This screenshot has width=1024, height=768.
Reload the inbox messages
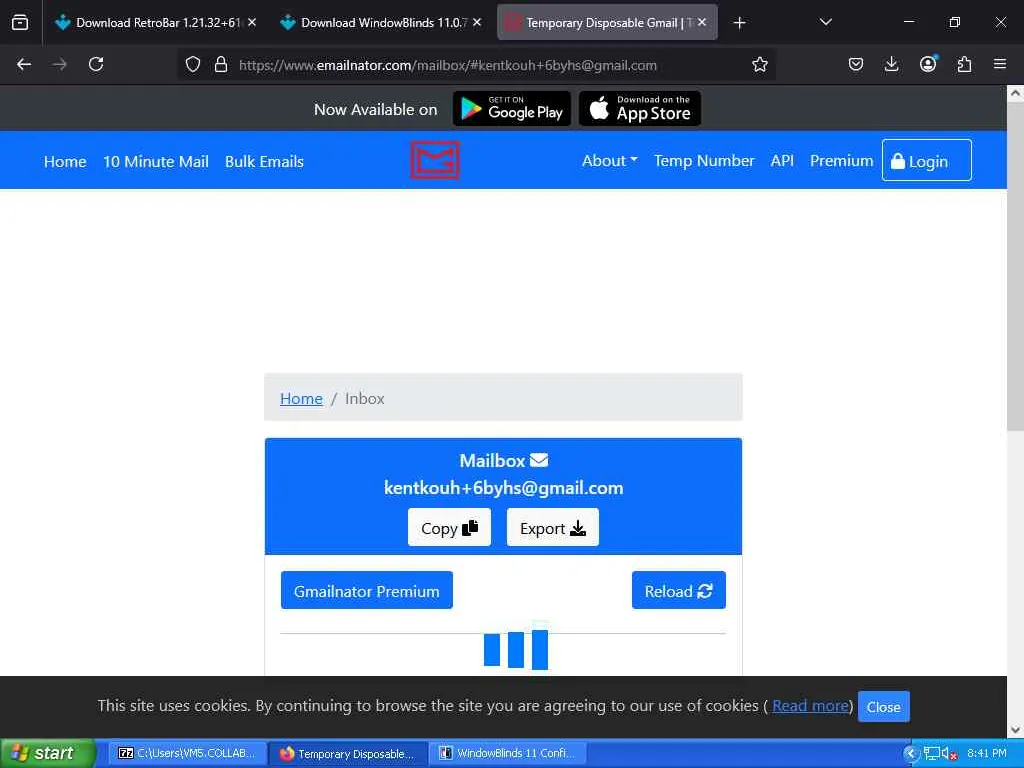[x=679, y=590]
